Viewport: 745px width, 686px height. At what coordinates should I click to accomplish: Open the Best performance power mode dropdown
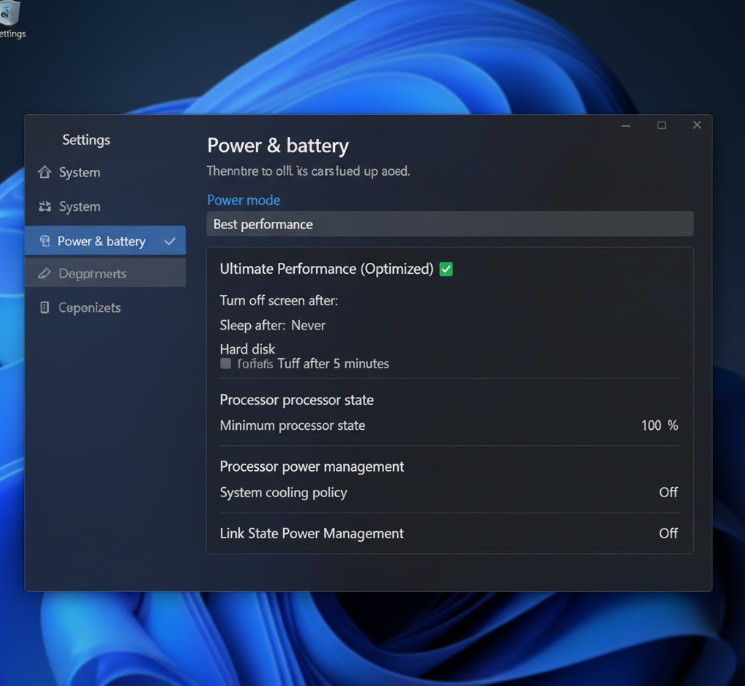449,224
